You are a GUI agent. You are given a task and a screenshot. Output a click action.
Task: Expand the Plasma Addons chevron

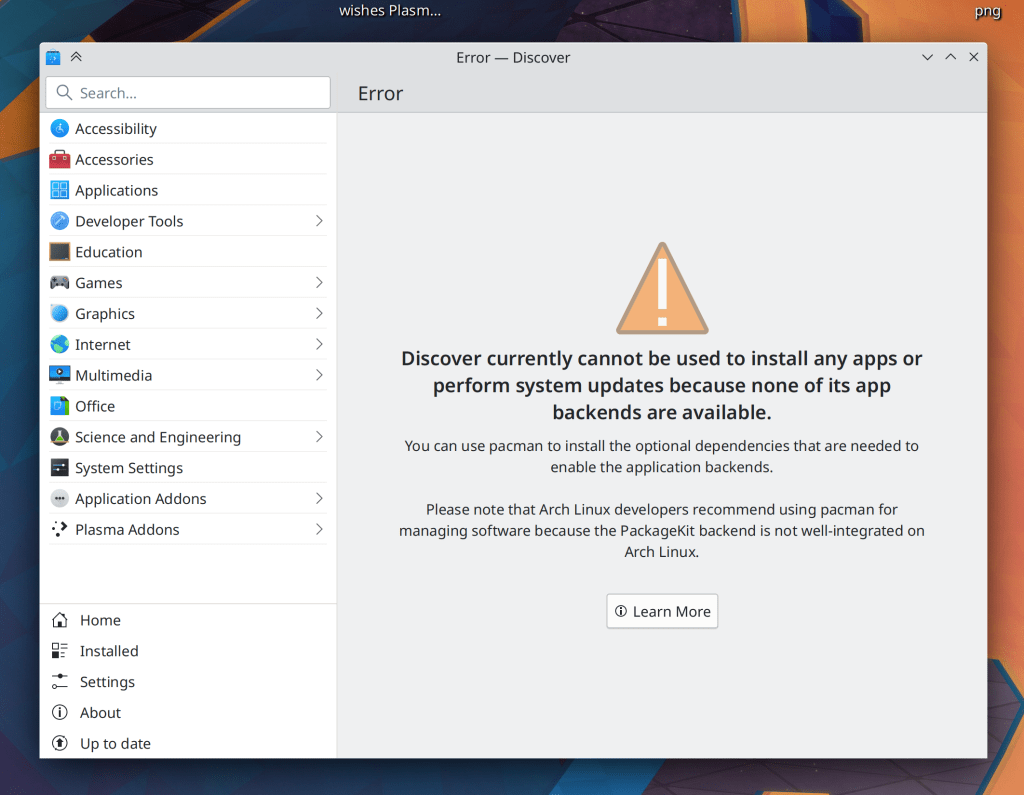point(319,530)
